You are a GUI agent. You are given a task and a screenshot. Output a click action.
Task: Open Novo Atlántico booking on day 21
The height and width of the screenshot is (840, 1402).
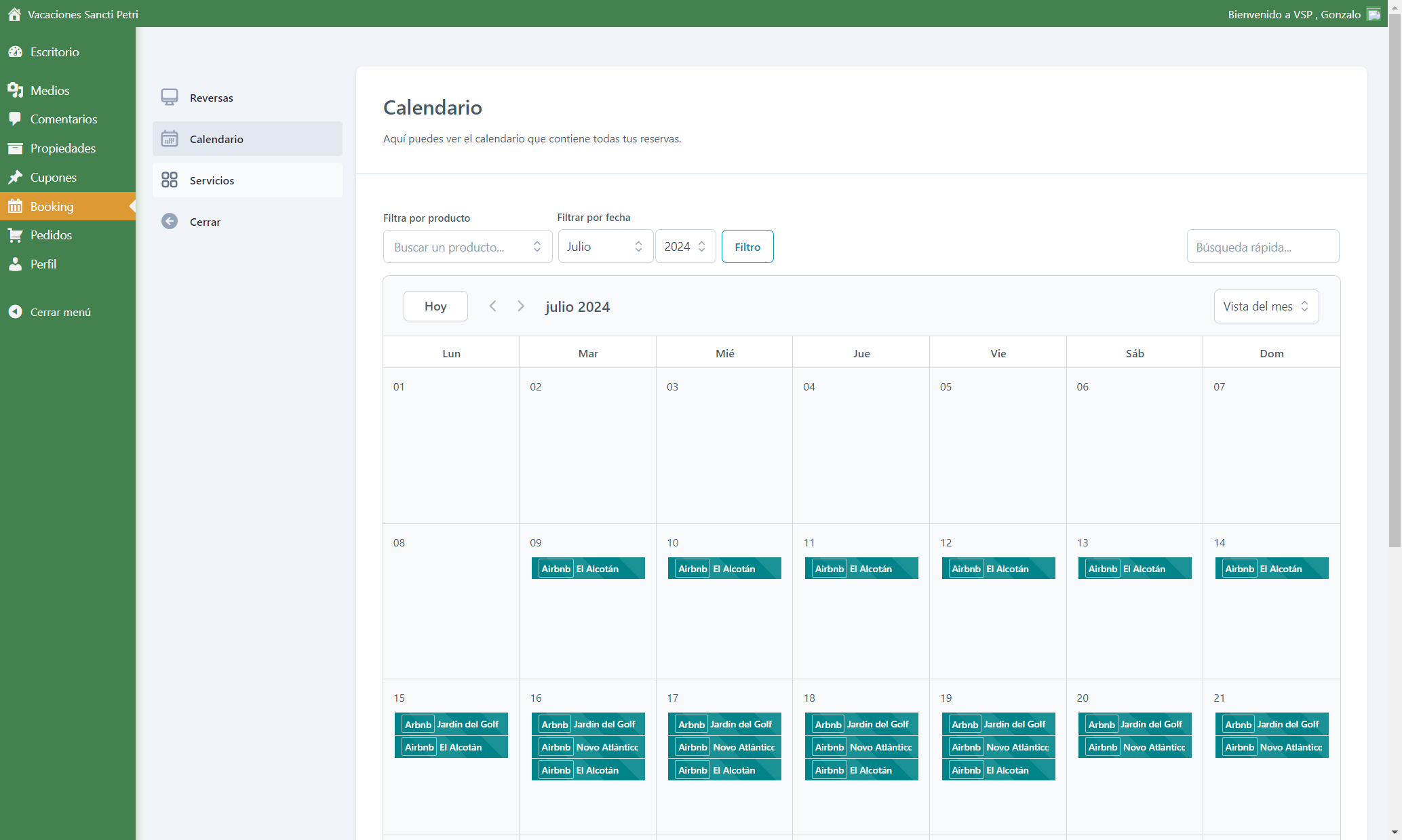[1272, 747]
